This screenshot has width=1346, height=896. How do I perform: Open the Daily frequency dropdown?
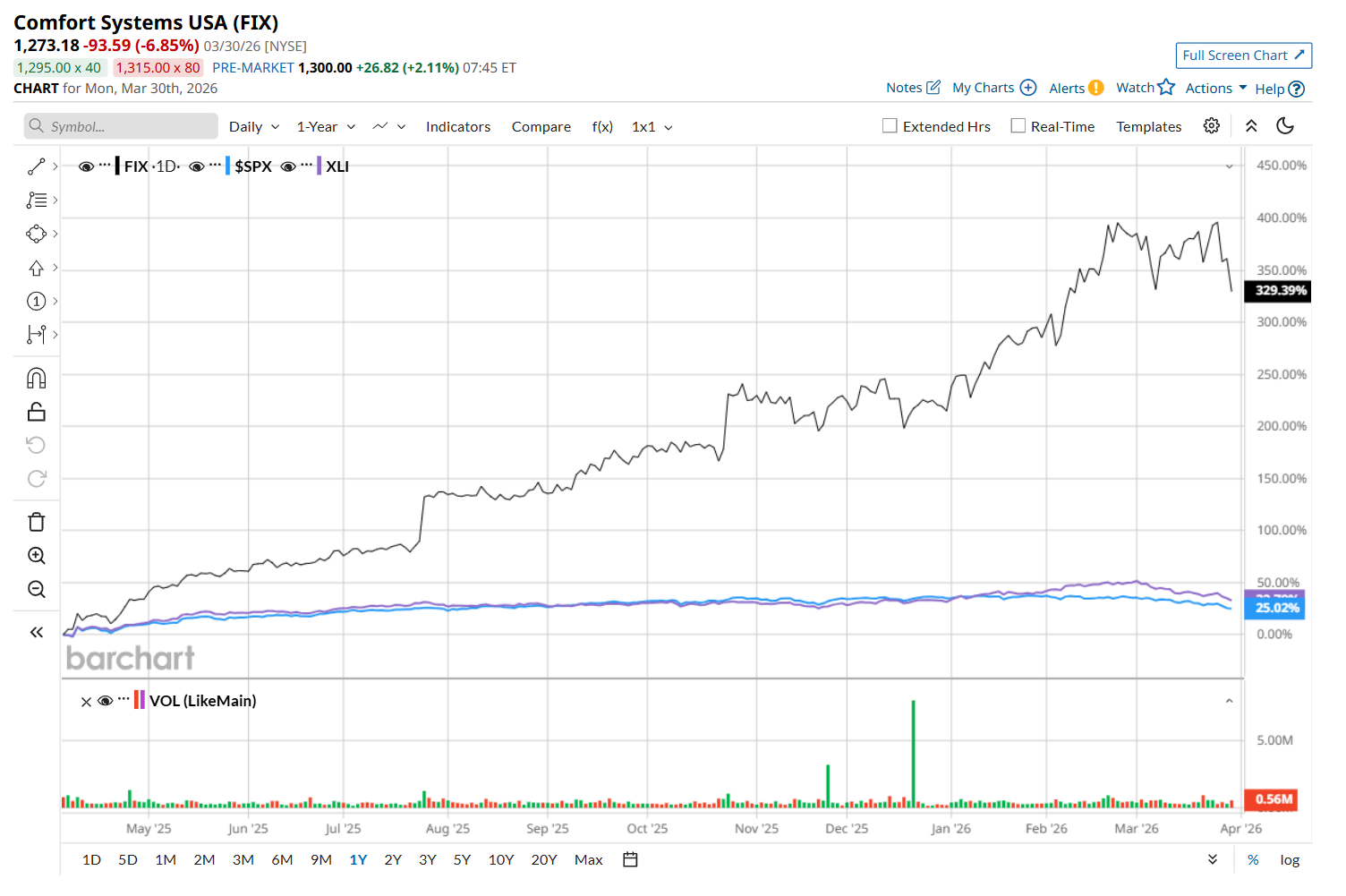pos(254,127)
